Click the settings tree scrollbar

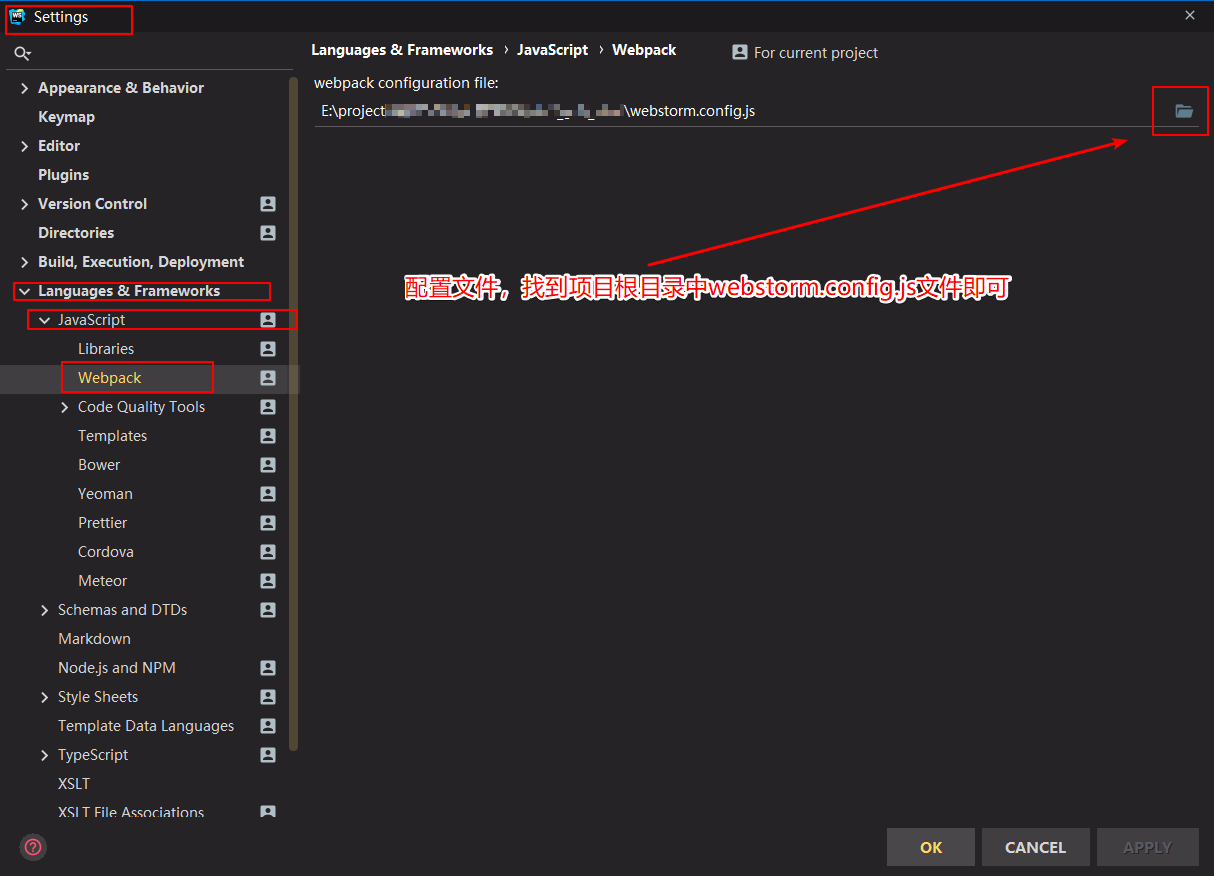[293, 400]
